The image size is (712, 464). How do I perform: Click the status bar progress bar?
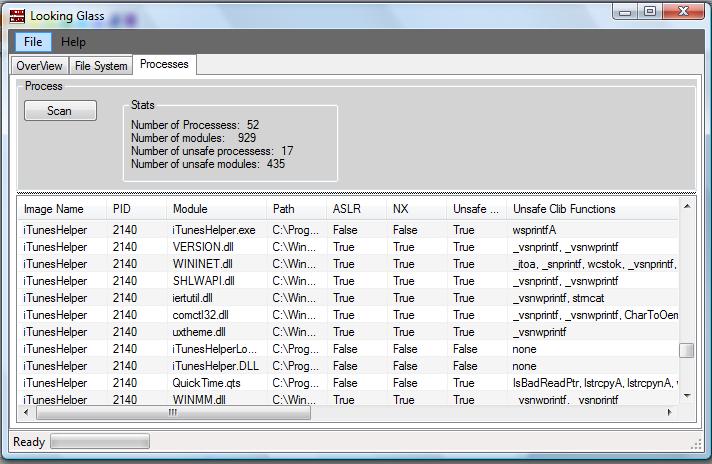pos(100,442)
